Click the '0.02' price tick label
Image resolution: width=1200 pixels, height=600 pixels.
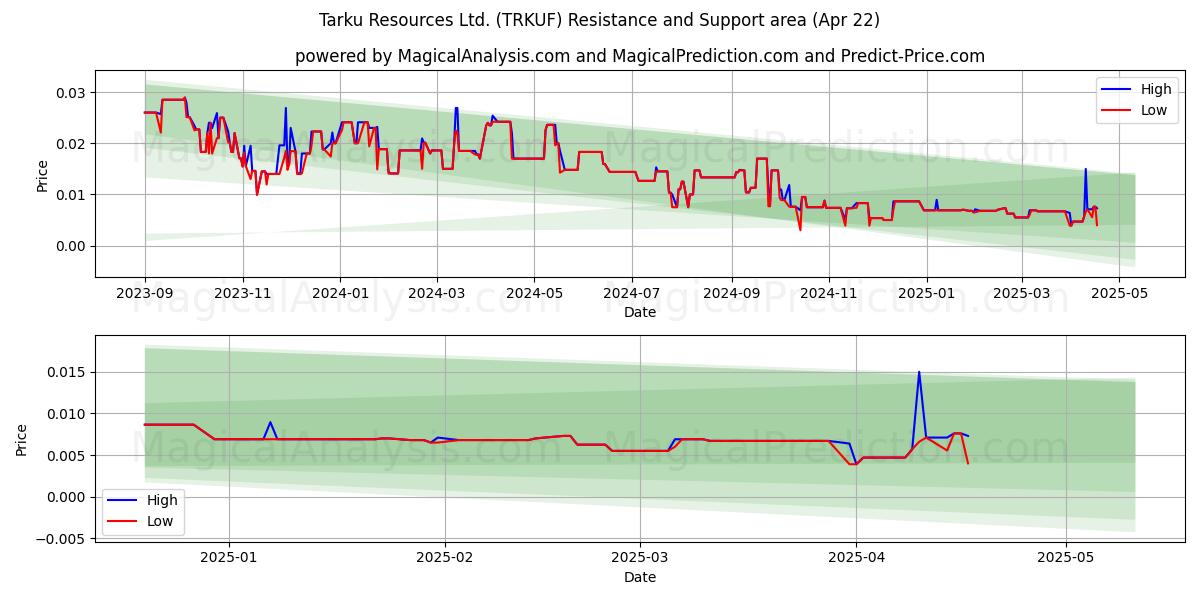coord(71,144)
